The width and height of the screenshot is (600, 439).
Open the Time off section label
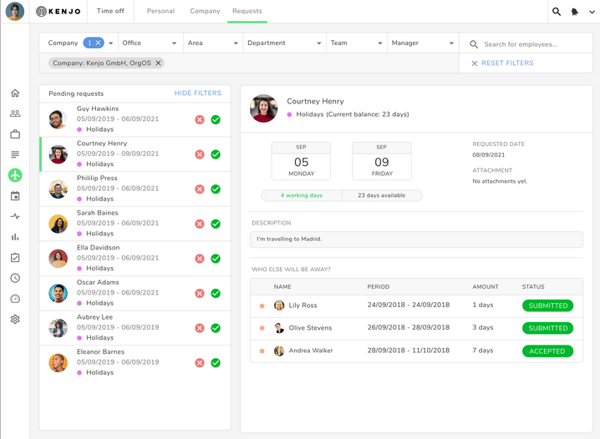click(x=110, y=11)
